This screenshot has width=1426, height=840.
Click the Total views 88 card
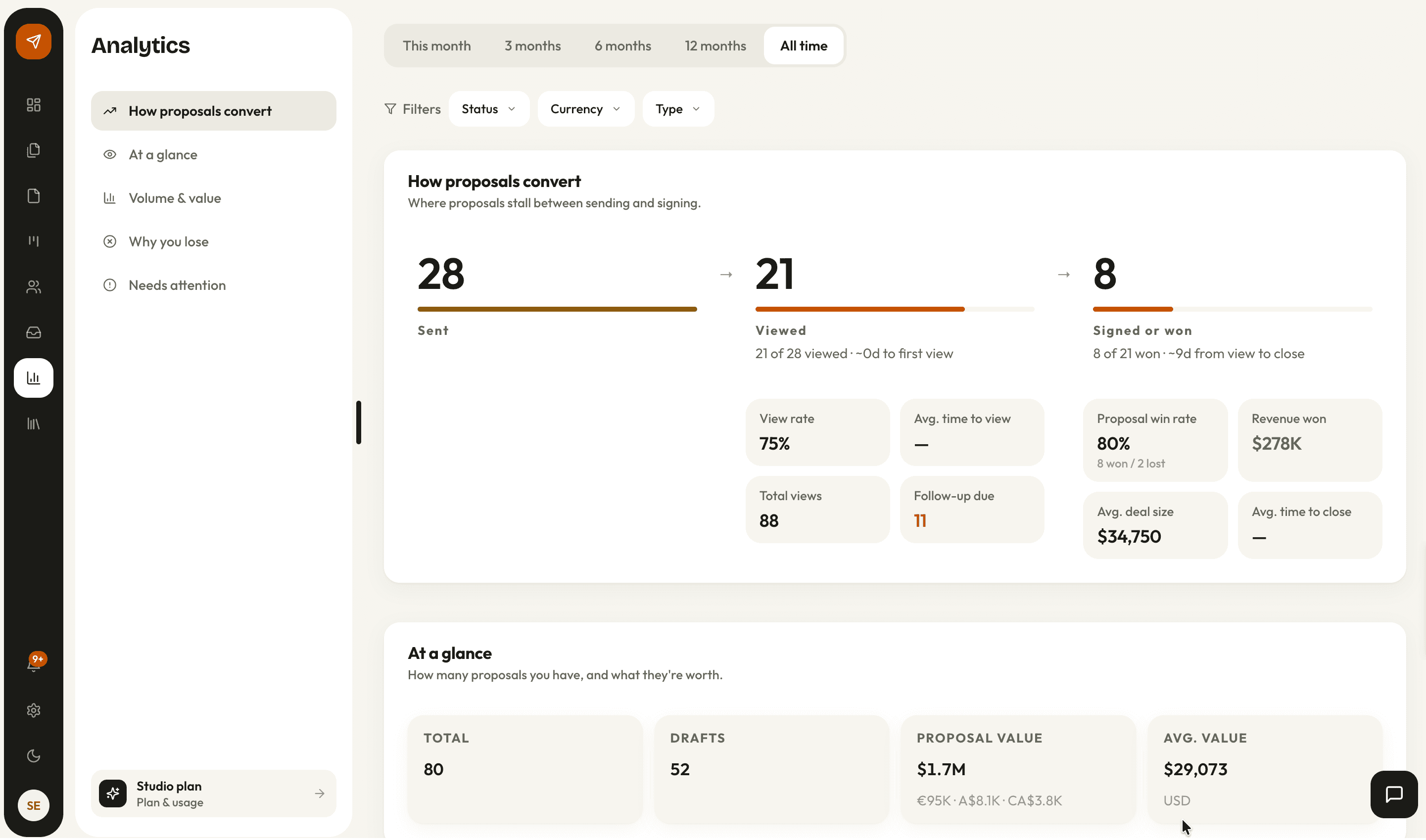click(x=817, y=510)
